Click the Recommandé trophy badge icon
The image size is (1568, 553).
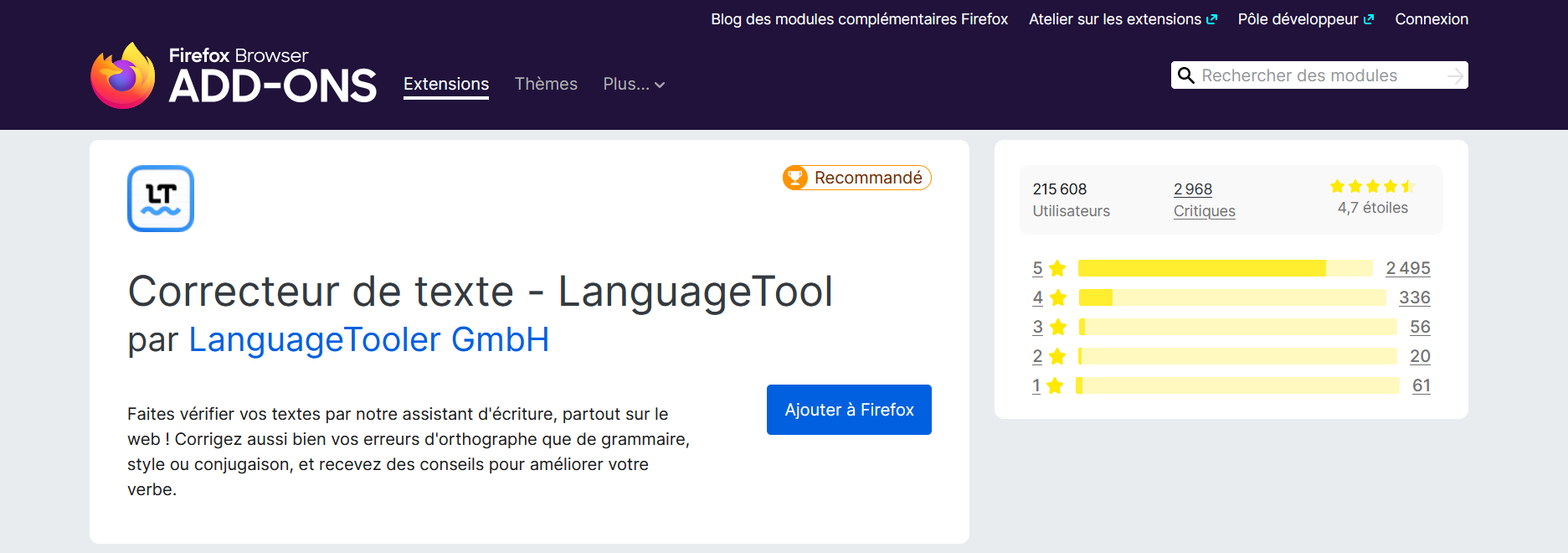795,178
